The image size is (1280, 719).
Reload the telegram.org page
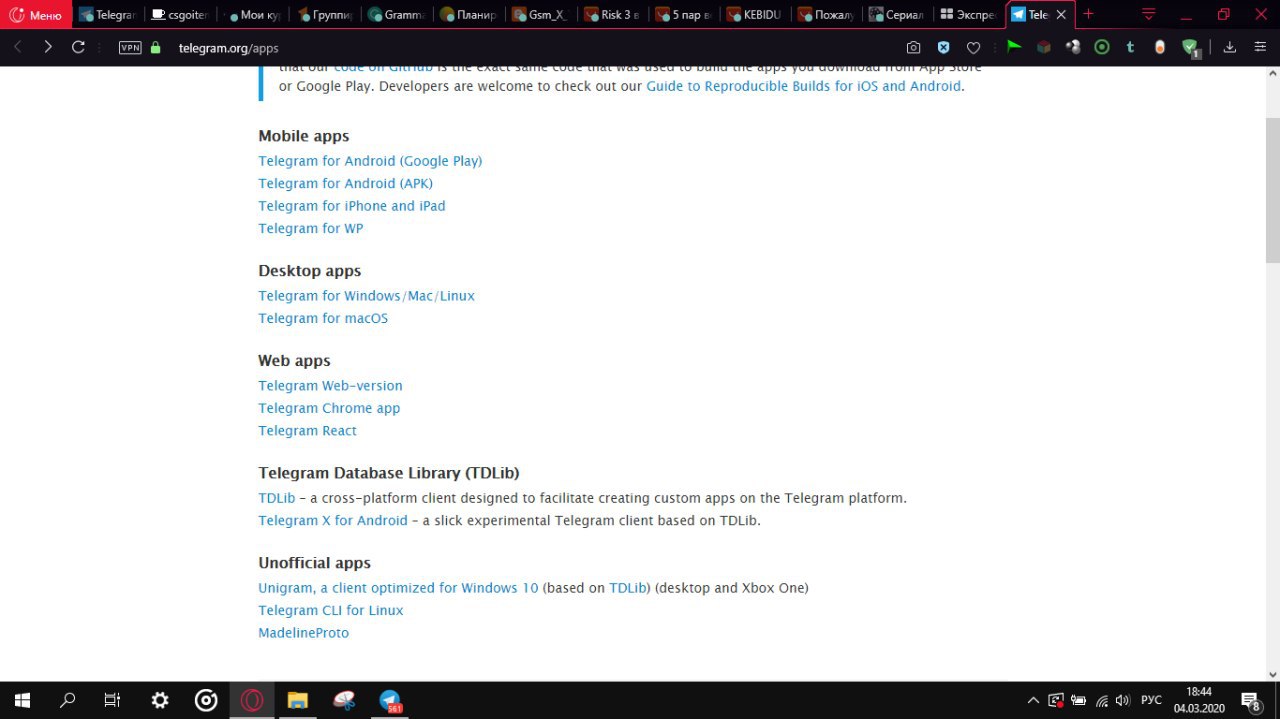(x=78, y=47)
